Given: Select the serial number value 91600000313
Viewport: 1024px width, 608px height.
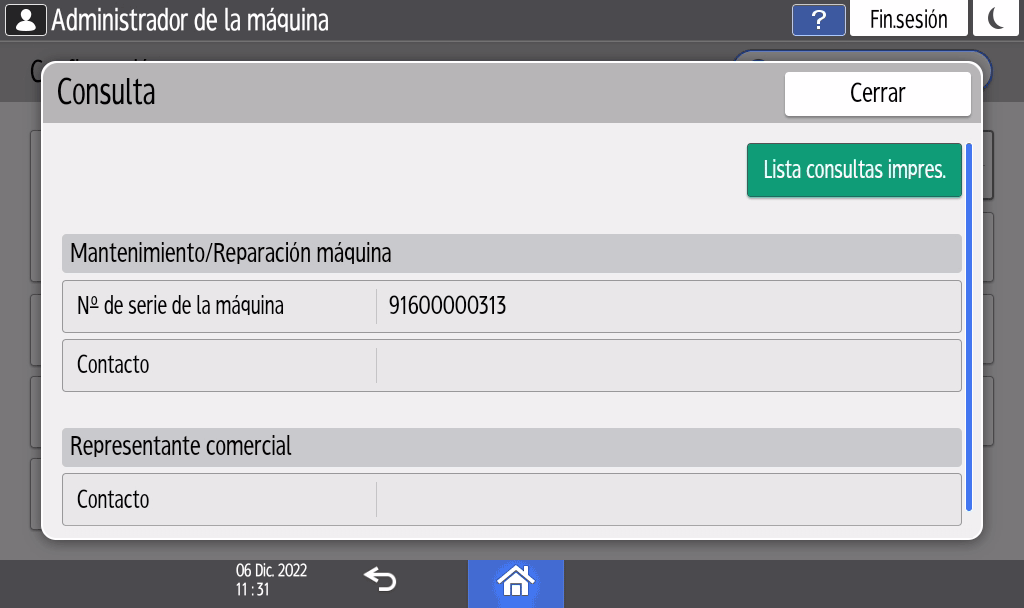Looking at the screenshot, I should [x=447, y=306].
